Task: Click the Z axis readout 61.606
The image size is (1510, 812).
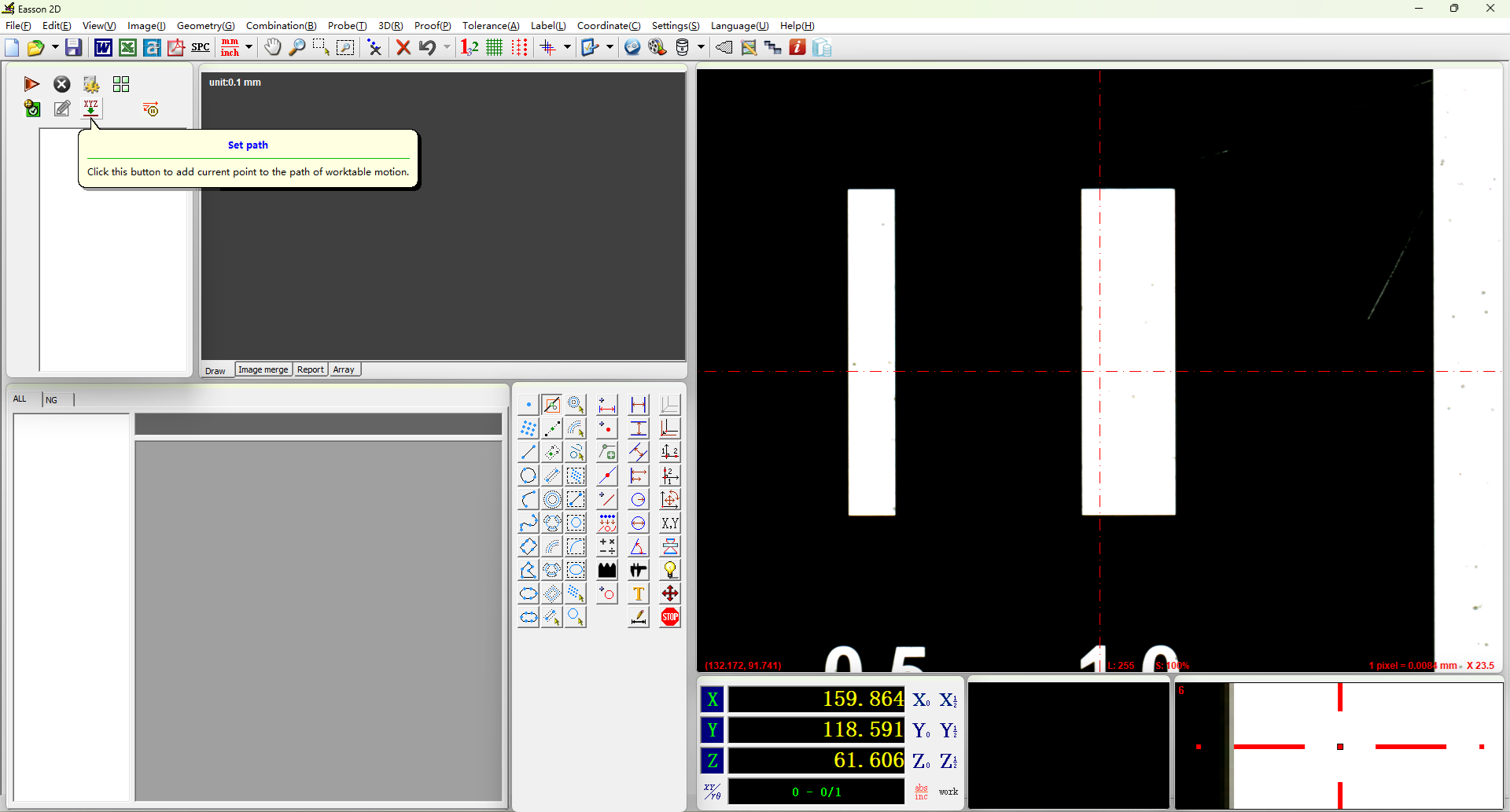Action: (x=816, y=760)
